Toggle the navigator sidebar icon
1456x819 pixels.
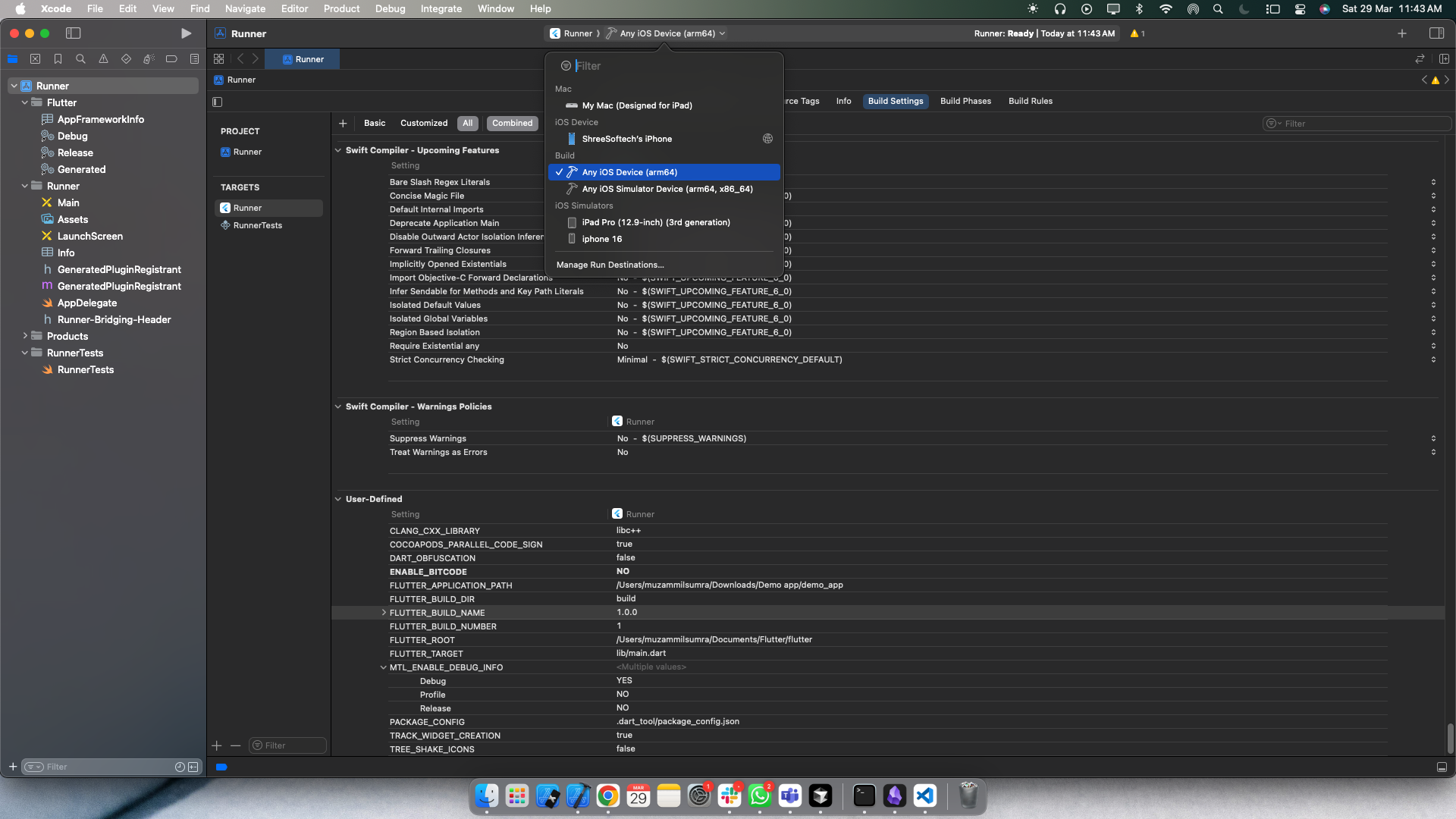(x=74, y=33)
